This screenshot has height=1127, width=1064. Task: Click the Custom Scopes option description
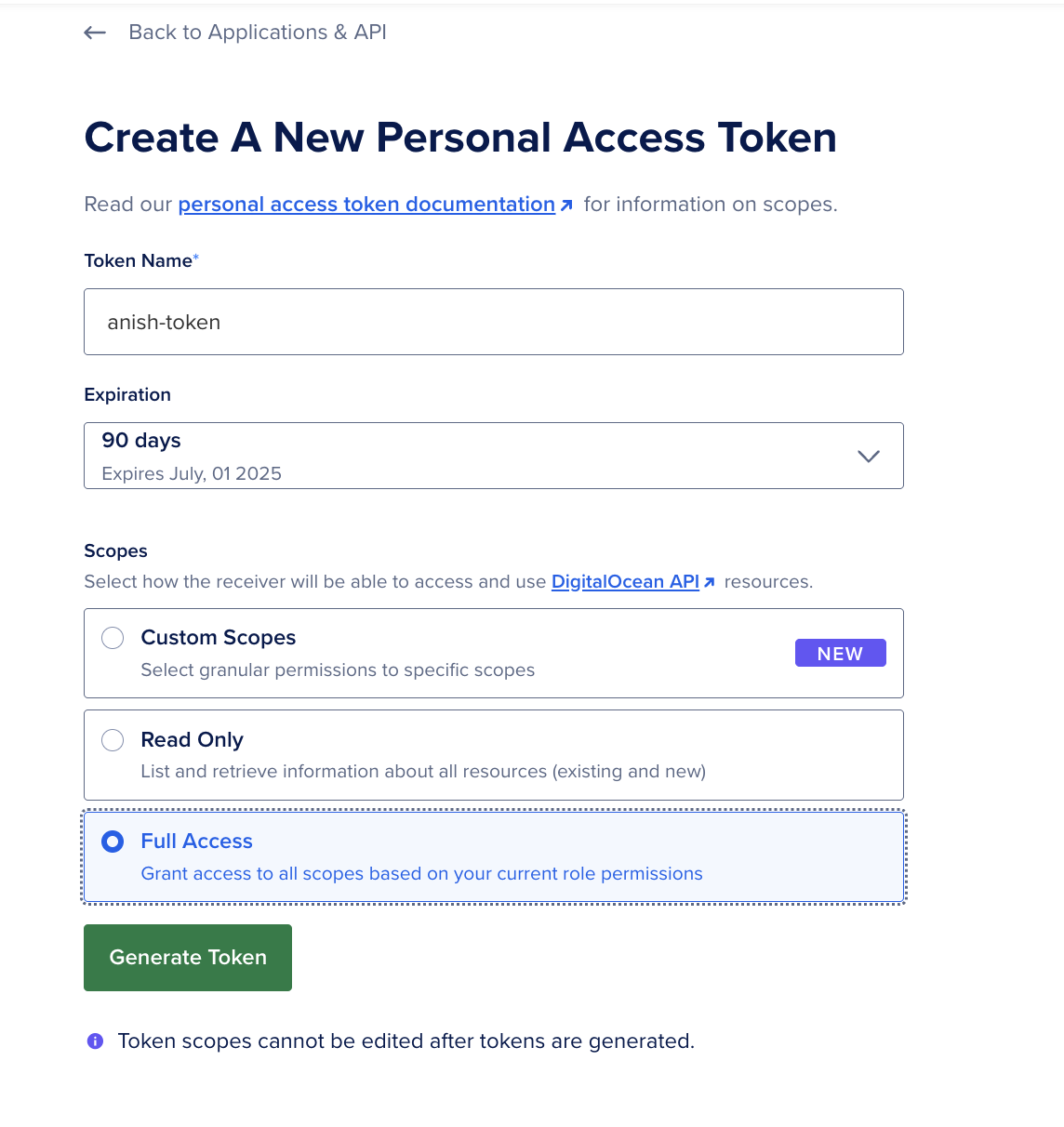coord(338,670)
